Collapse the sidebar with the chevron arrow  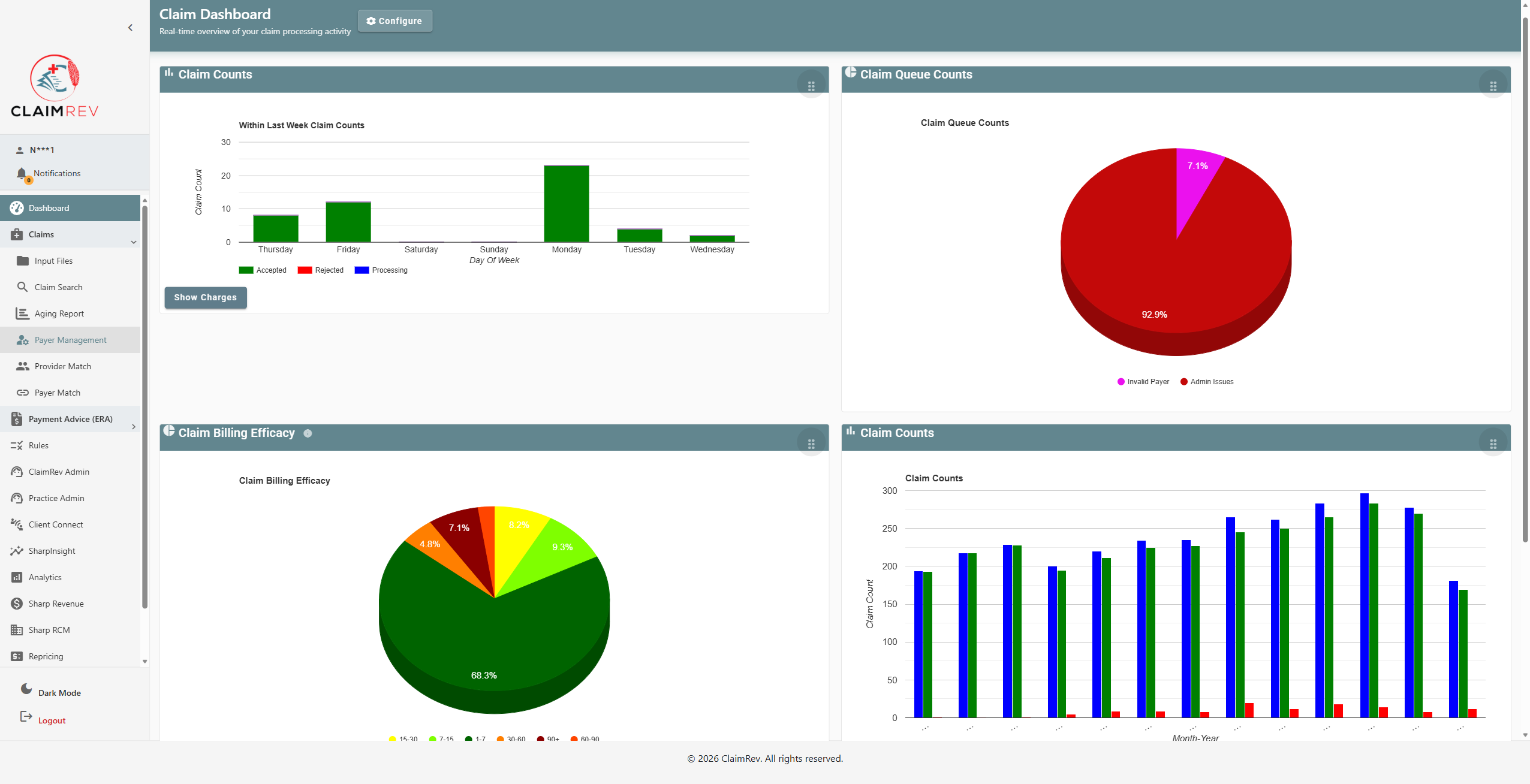tap(130, 28)
